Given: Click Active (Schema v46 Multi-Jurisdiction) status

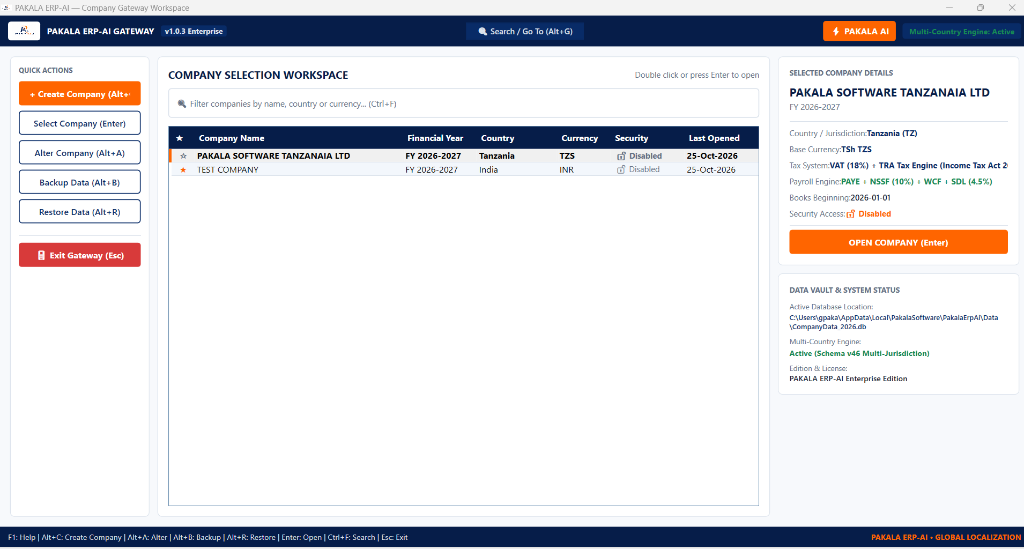Looking at the screenshot, I should (859, 353).
